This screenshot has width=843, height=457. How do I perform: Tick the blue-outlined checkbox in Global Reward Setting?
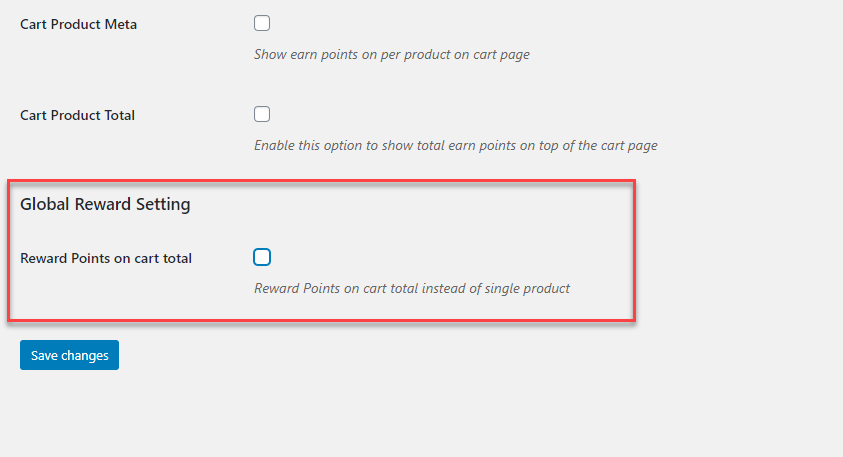(x=262, y=257)
